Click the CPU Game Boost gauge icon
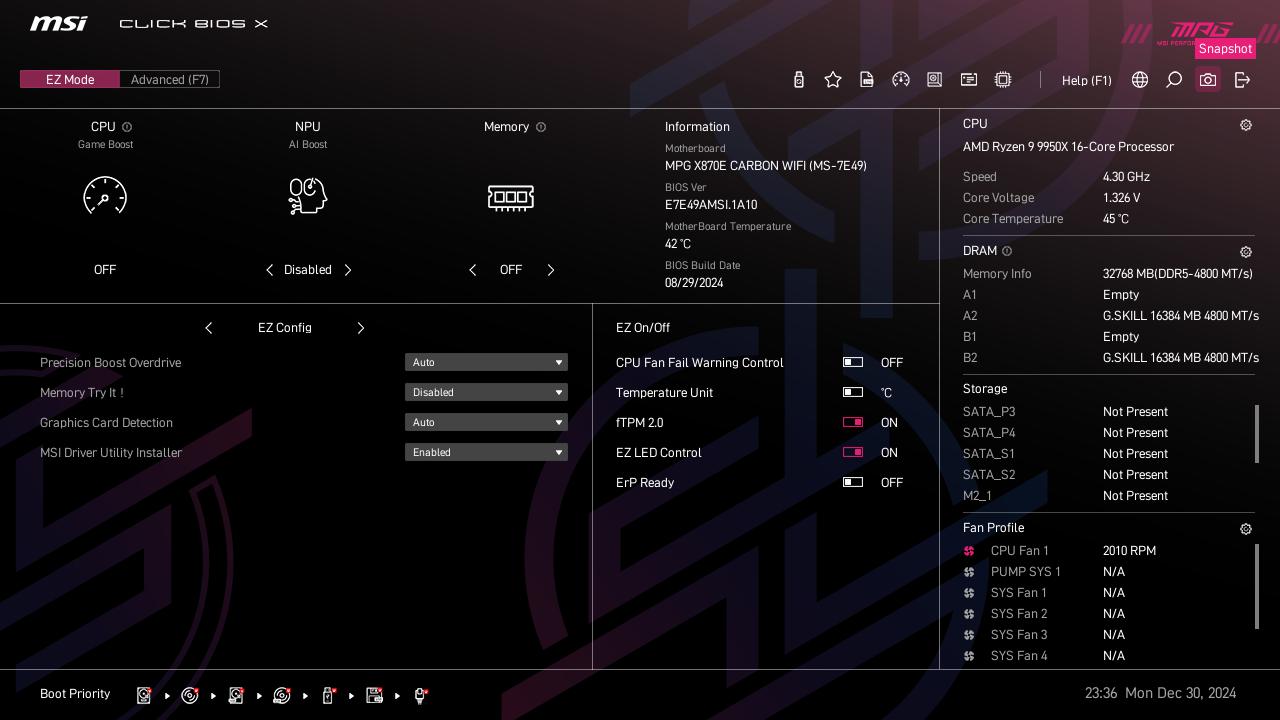Screen dimensions: 1280x720 105,196
